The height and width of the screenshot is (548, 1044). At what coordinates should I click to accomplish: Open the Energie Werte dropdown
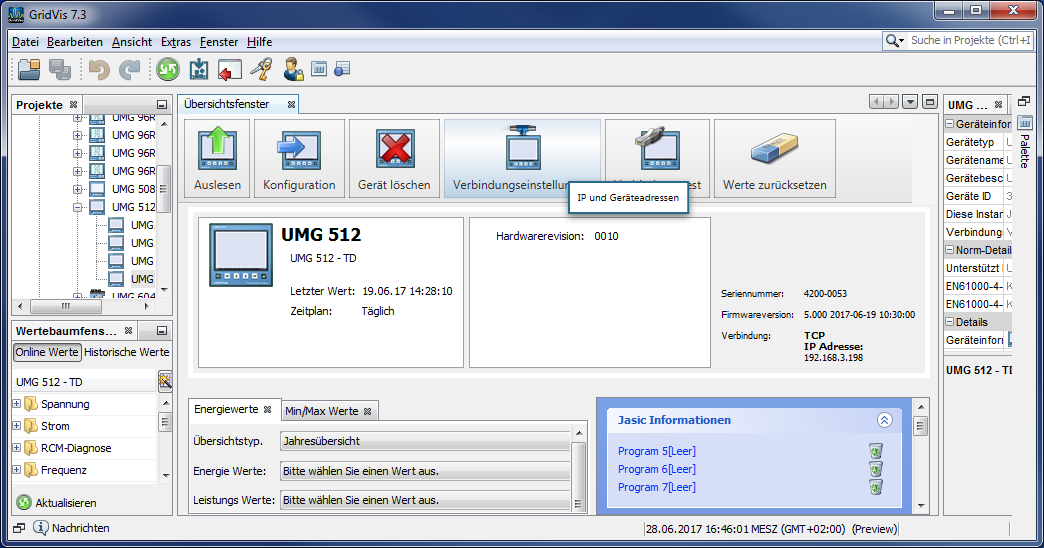[425, 471]
